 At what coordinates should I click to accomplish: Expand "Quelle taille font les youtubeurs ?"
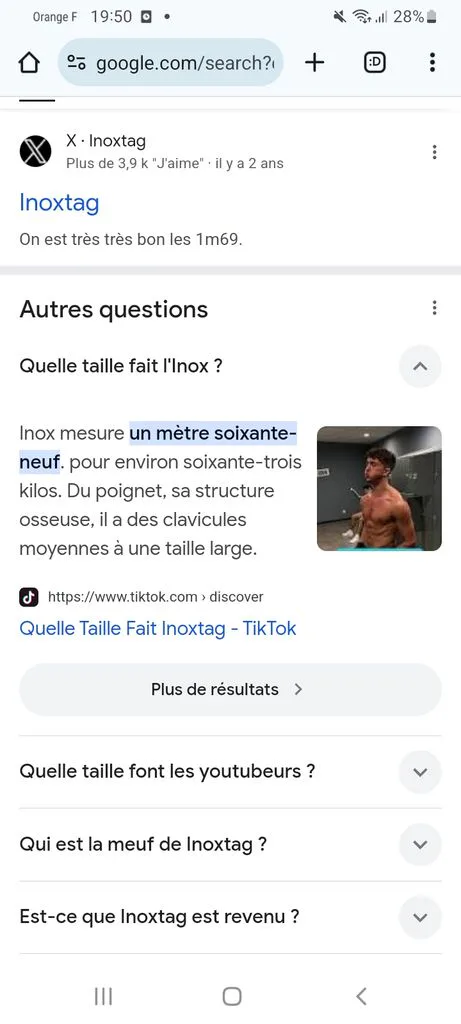point(420,772)
